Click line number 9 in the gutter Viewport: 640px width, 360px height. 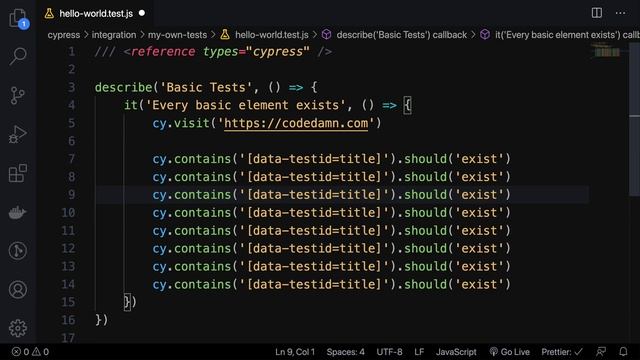(x=71, y=195)
